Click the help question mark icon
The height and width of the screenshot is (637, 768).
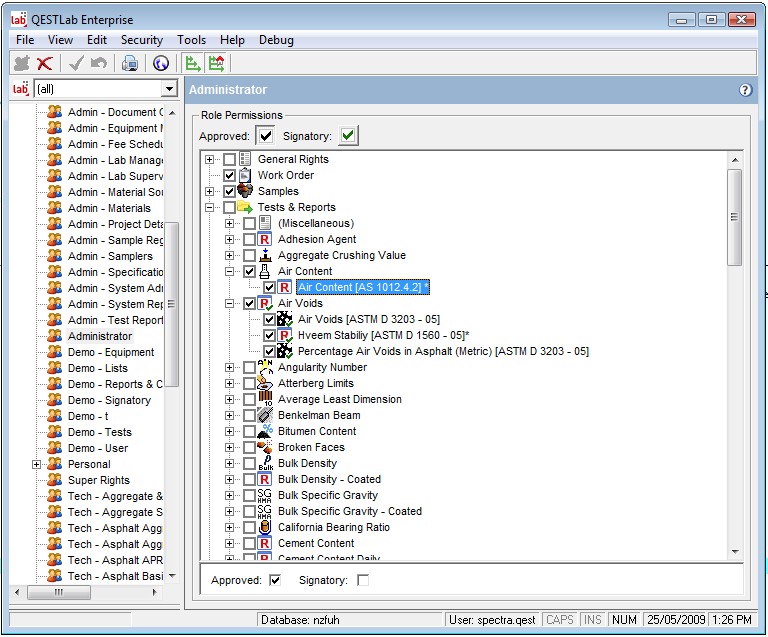point(745,90)
